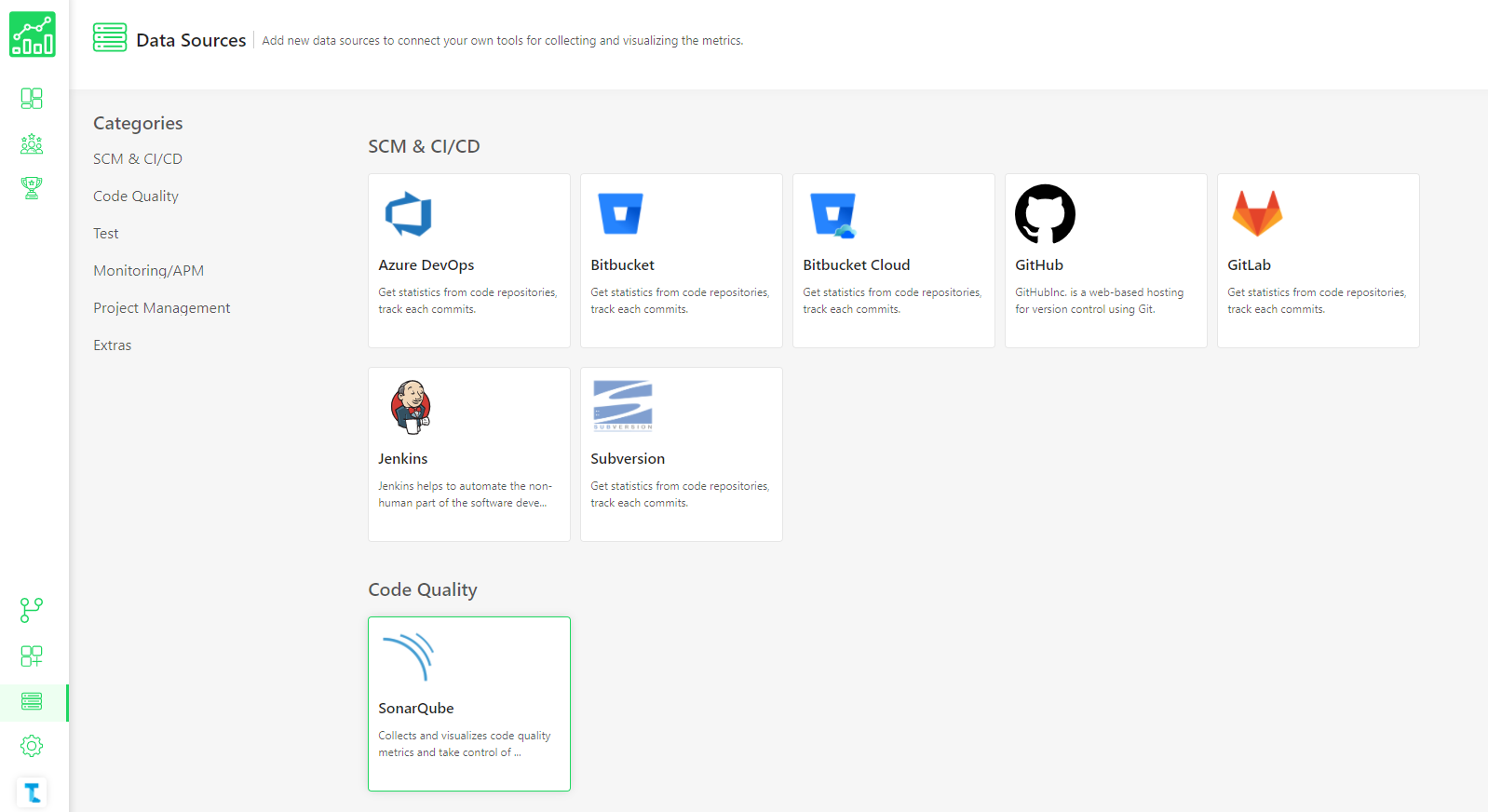Open the trophy achievements icon
The width and height of the screenshot is (1488, 812).
tap(32, 188)
